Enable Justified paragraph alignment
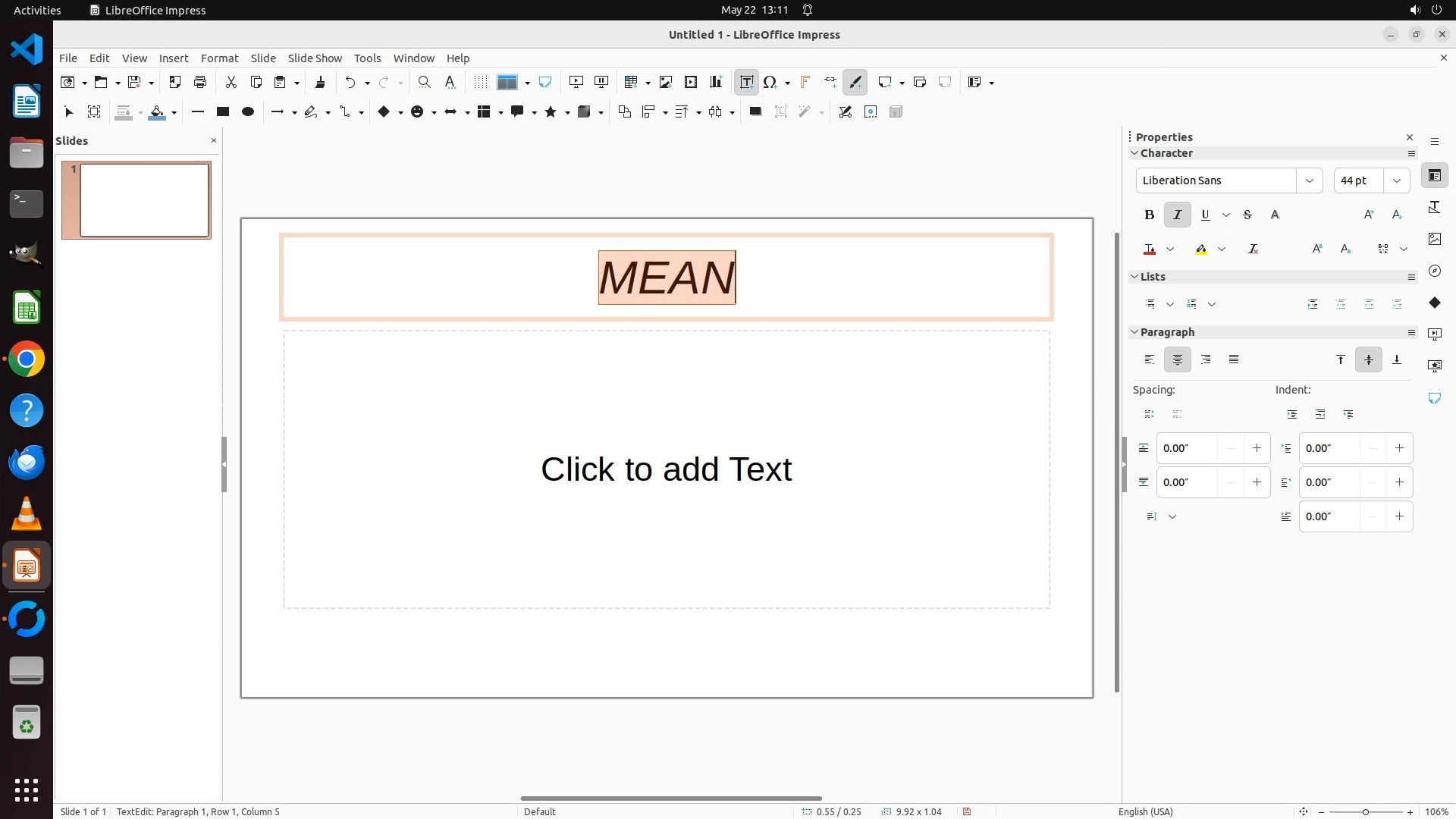1456x819 pixels. click(x=1234, y=359)
